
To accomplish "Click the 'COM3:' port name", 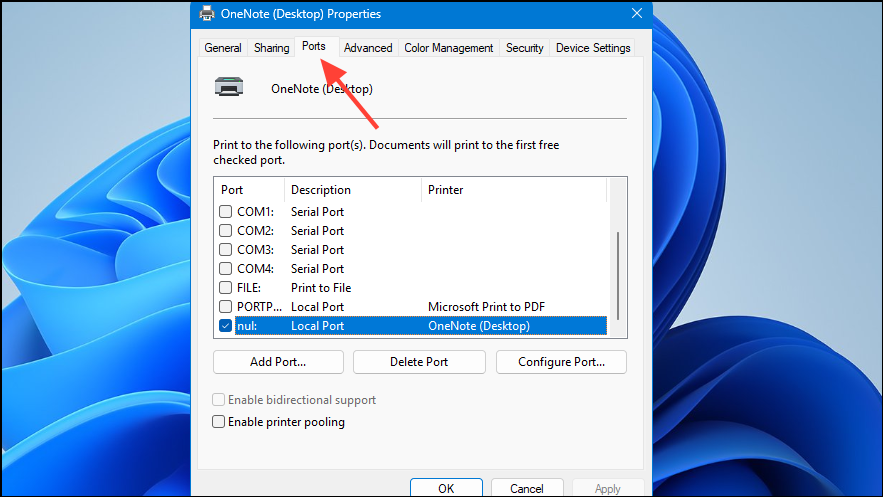I will pyautogui.click(x=255, y=249).
